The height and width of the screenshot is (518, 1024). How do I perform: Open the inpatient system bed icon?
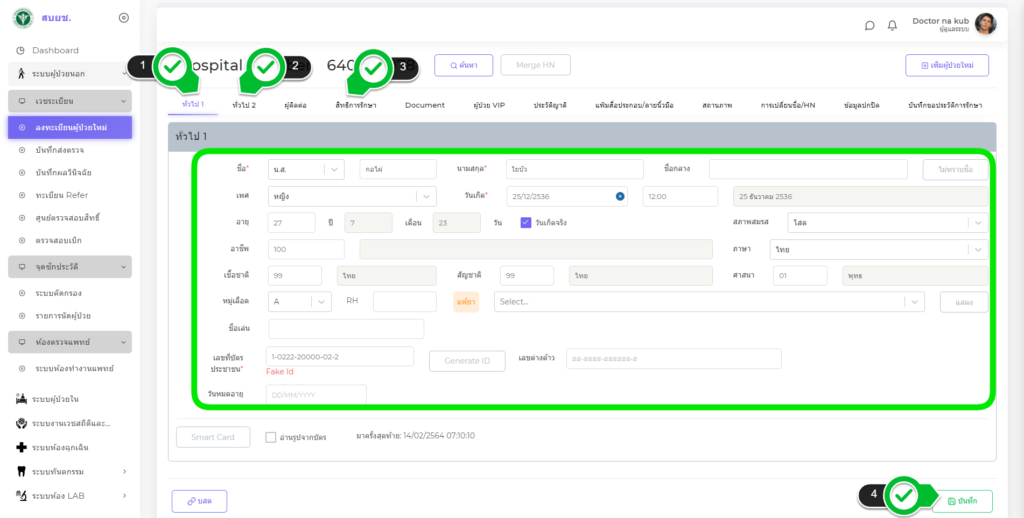[x=22, y=398]
